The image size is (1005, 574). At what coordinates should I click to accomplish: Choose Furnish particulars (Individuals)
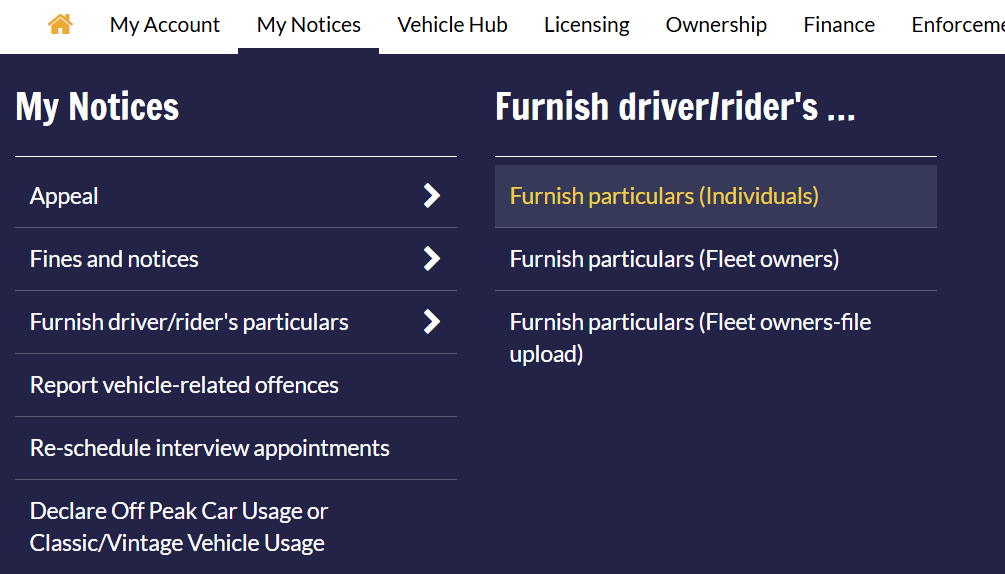coord(716,196)
